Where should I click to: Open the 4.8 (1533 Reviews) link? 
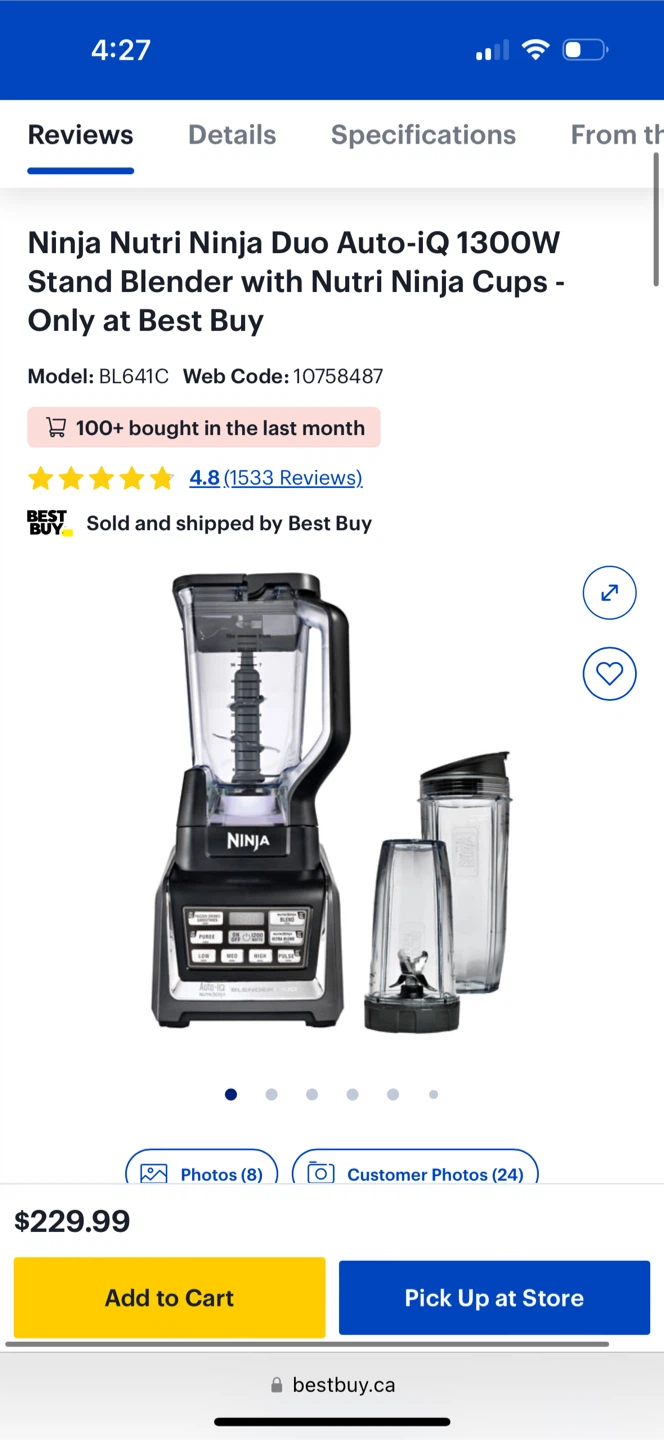tap(276, 478)
